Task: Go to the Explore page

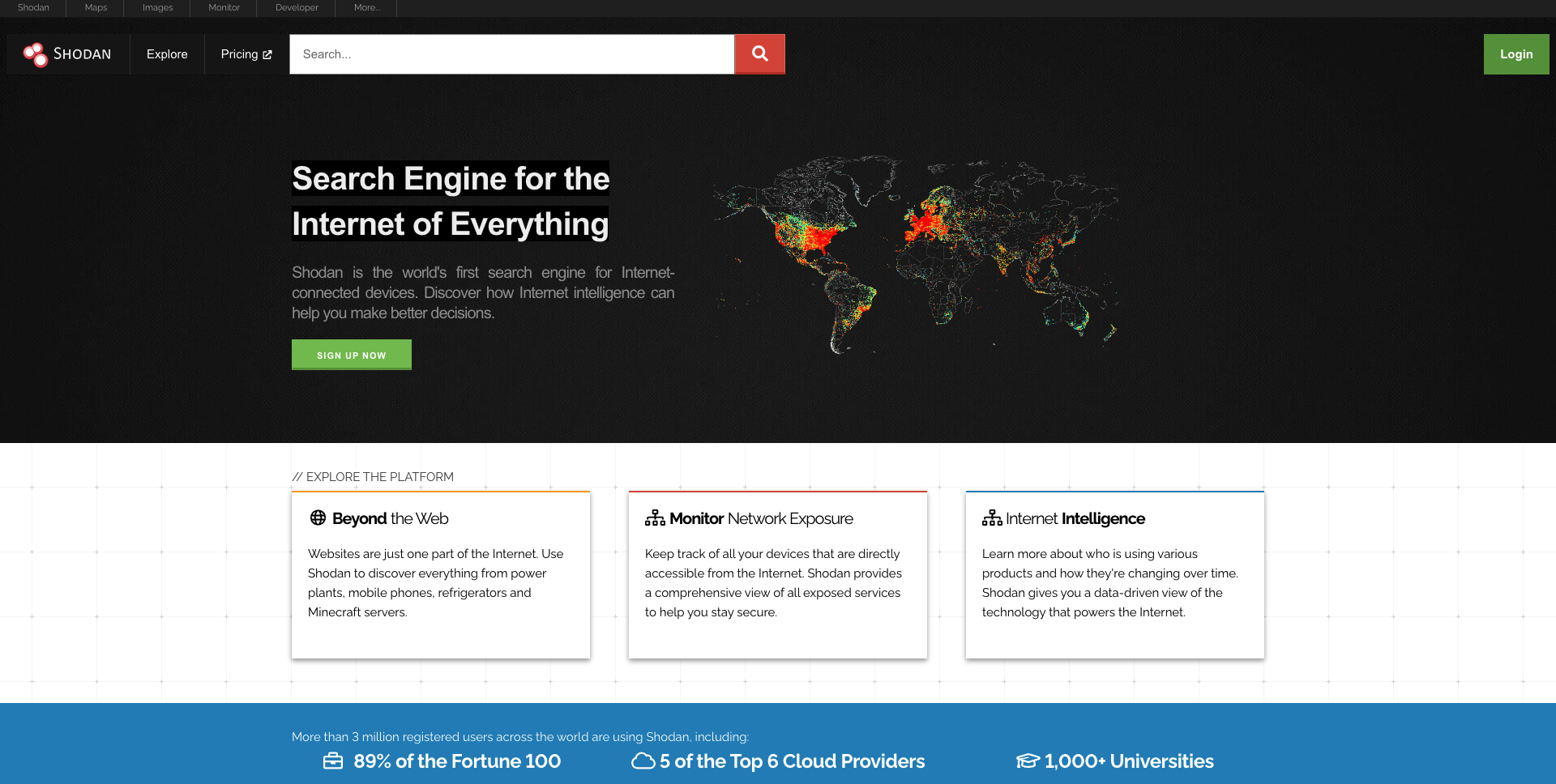Action: tap(167, 54)
